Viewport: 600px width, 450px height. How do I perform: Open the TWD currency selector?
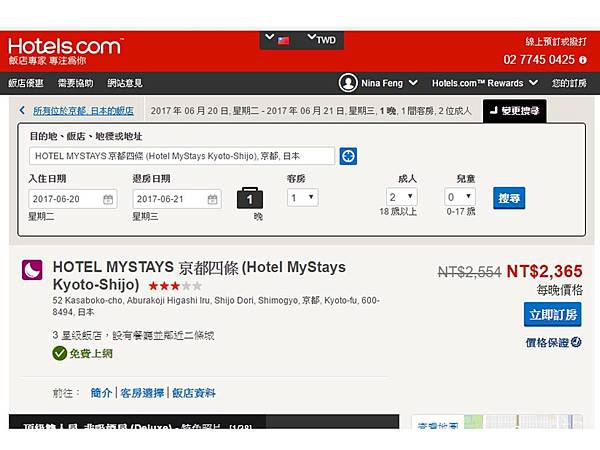click(x=322, y=40)
